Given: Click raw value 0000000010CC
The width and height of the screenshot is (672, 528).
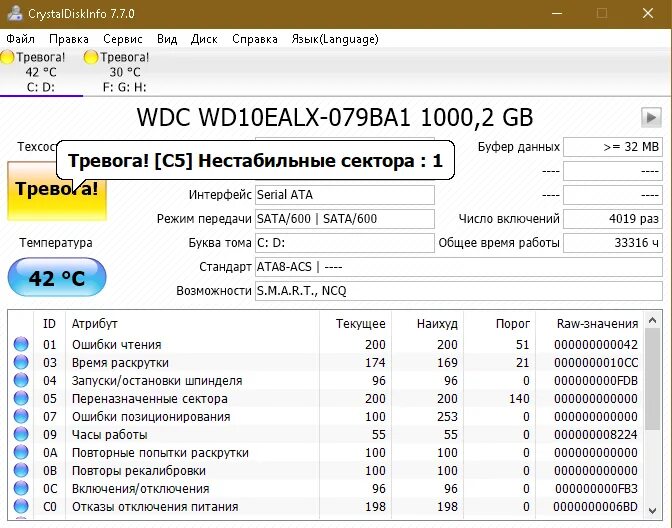Looking at the screenshot, I should point(596,363).
